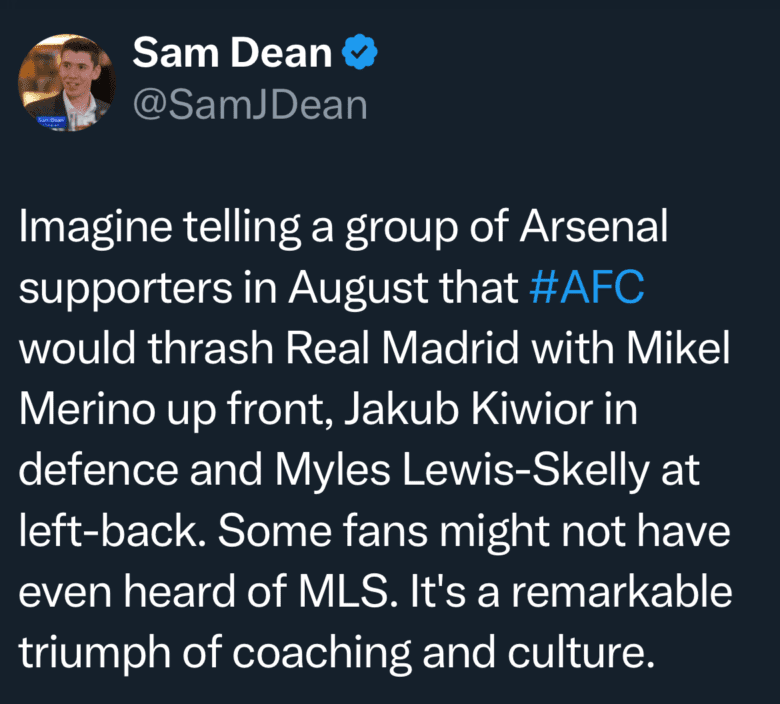
Task: Click the word "supporters" in the tweet
Action: [x=116, y=288]
